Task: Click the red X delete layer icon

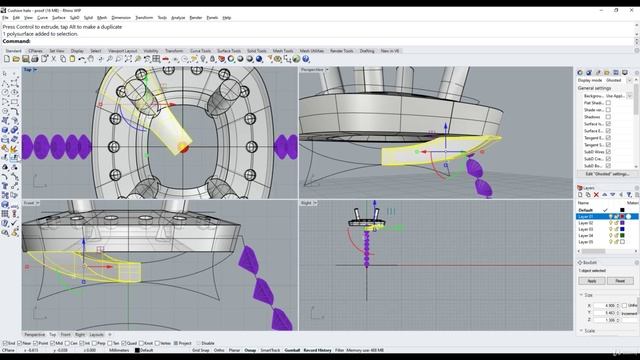Action: coord(596,195)
